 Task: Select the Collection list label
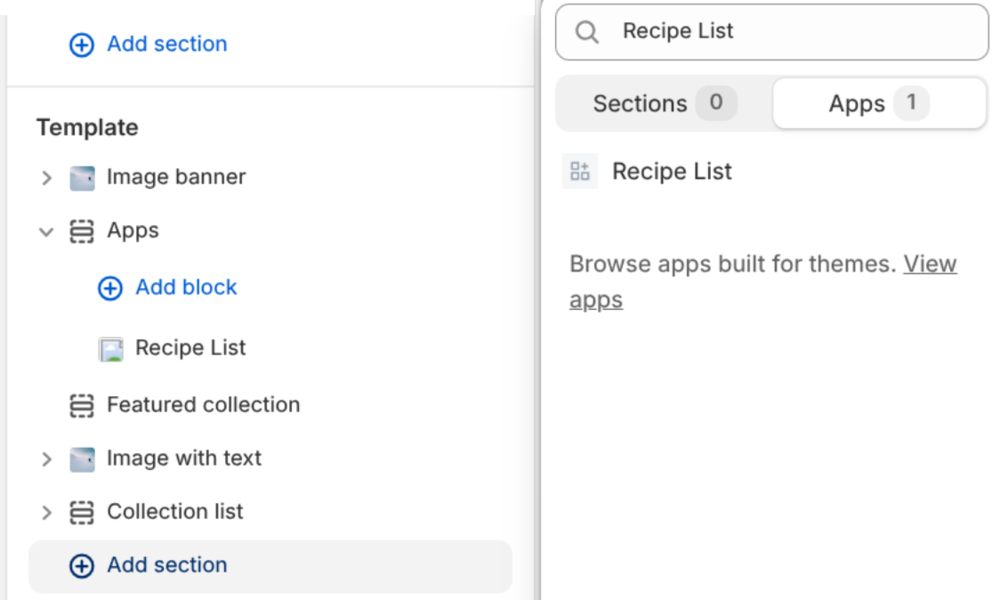click(x=175, y=512)
